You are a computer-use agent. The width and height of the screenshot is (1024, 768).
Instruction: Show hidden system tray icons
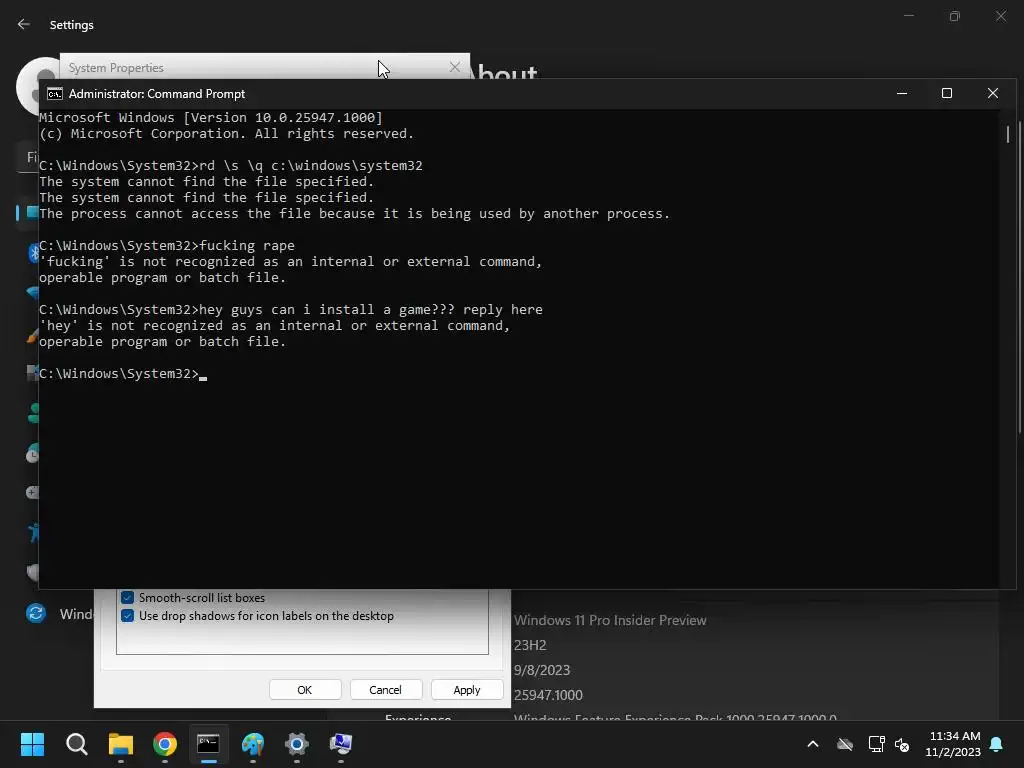(813, 744)
